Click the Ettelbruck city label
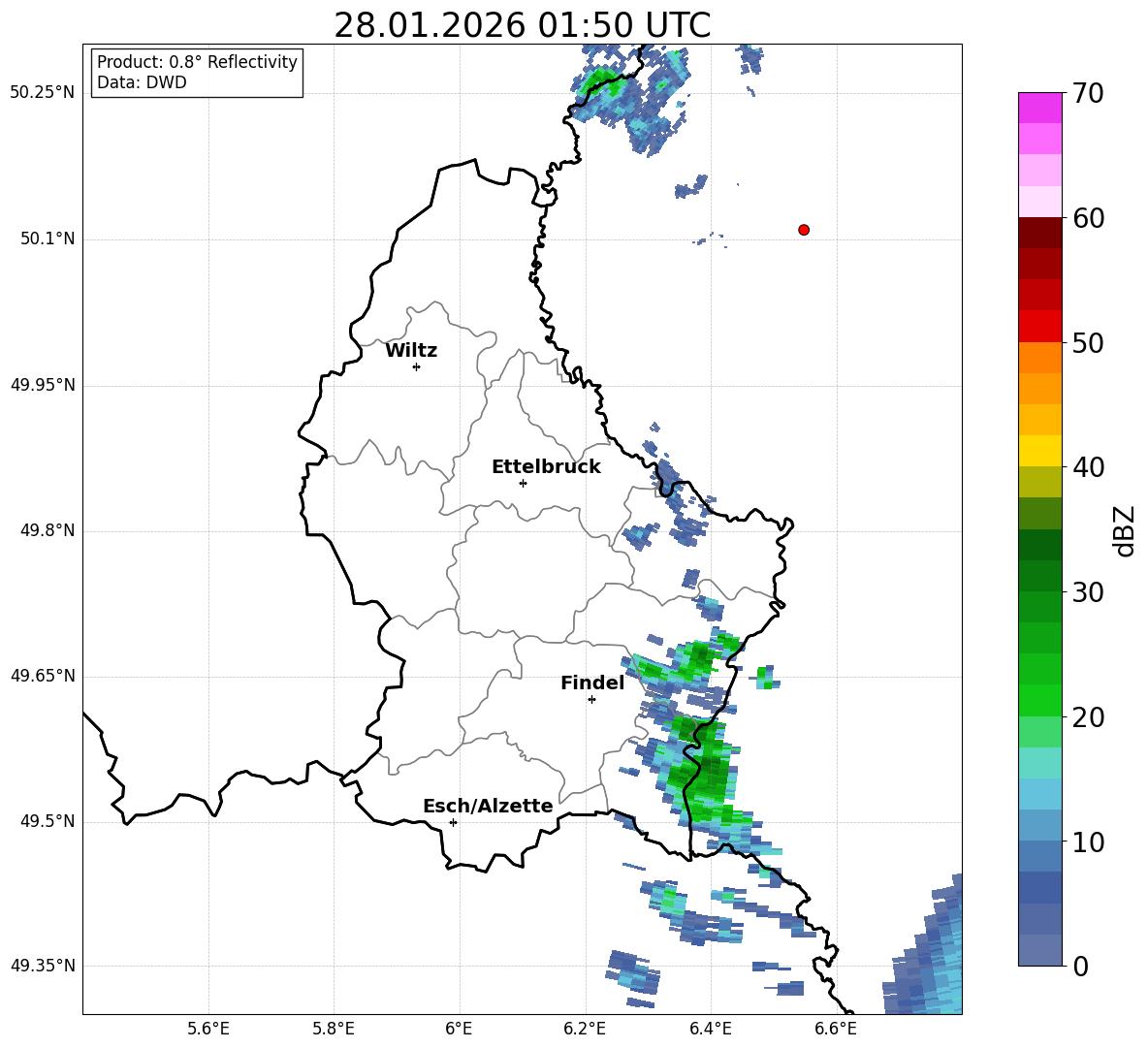The height and width of the screenshot is (1048, 1148). [546, 467]
